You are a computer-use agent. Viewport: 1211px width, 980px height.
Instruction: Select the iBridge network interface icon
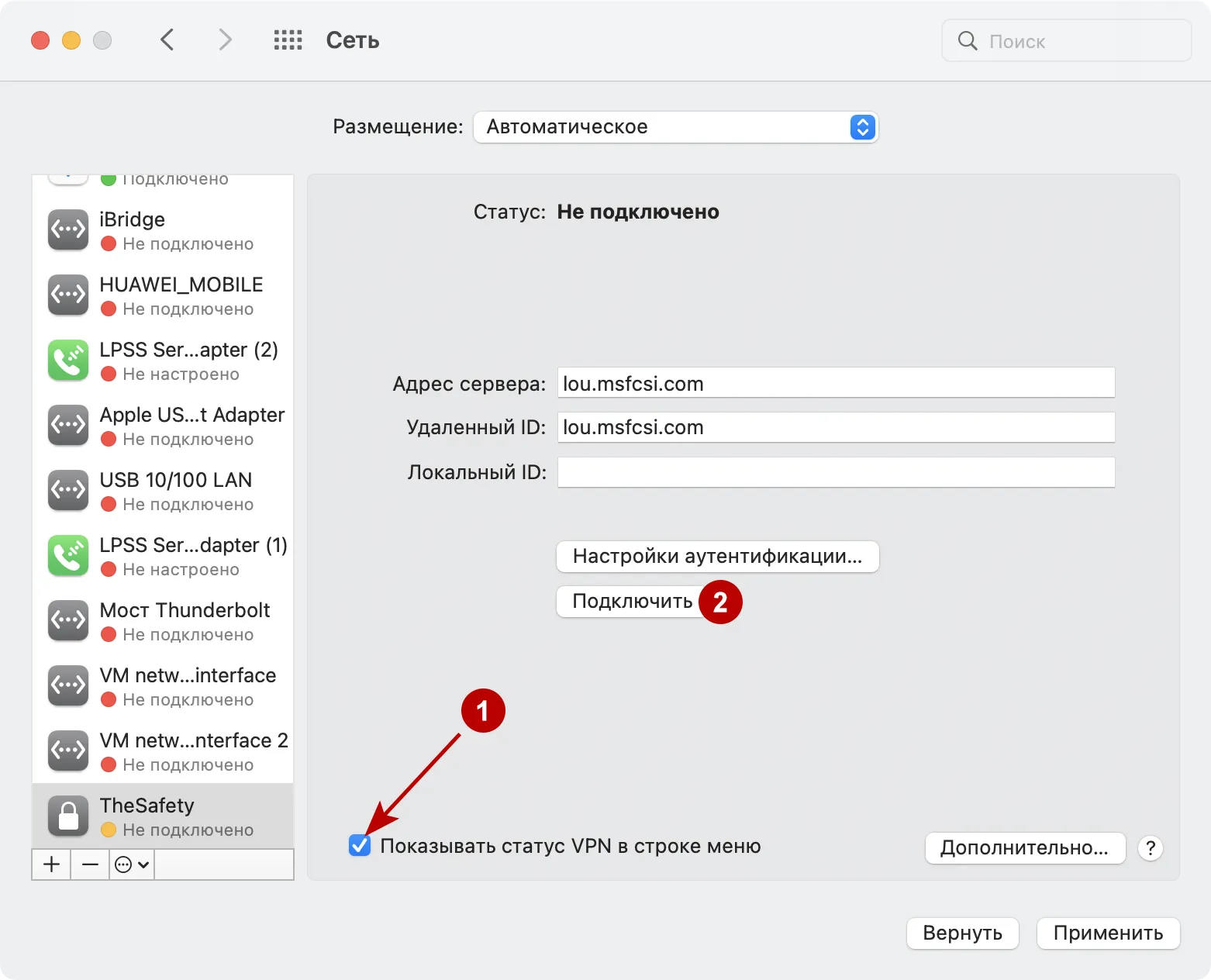[67, 229]
